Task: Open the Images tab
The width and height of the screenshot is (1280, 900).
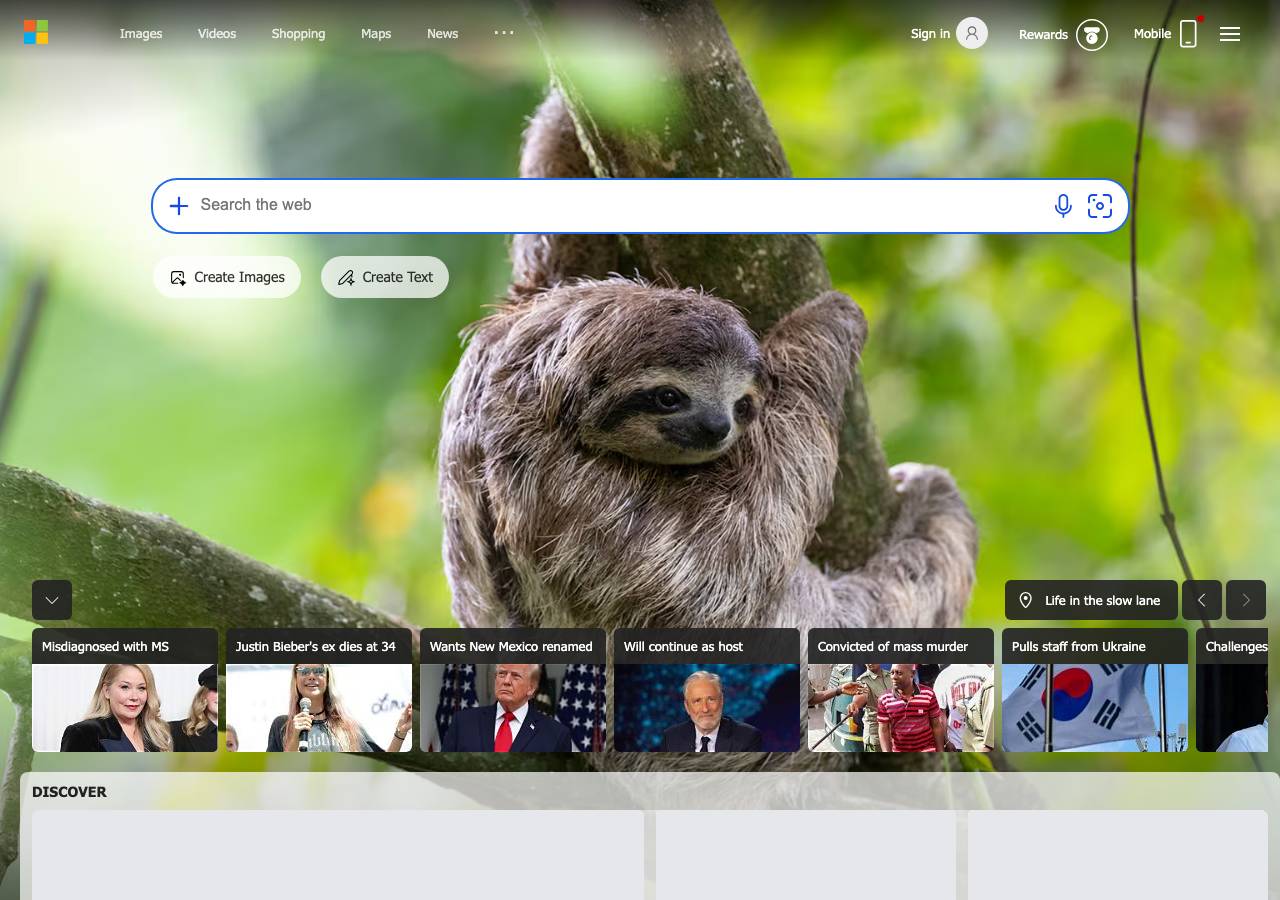Action: pos(141,34)
